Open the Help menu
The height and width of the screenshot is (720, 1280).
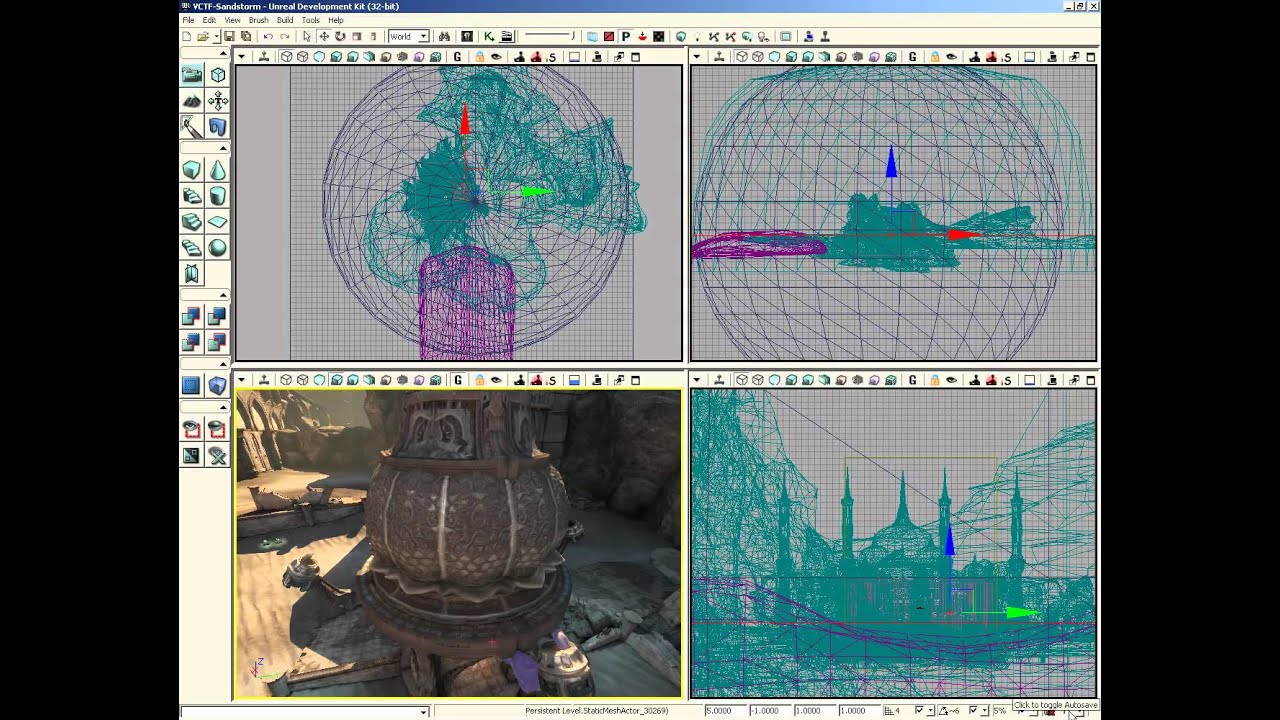[x=336, y=20]
